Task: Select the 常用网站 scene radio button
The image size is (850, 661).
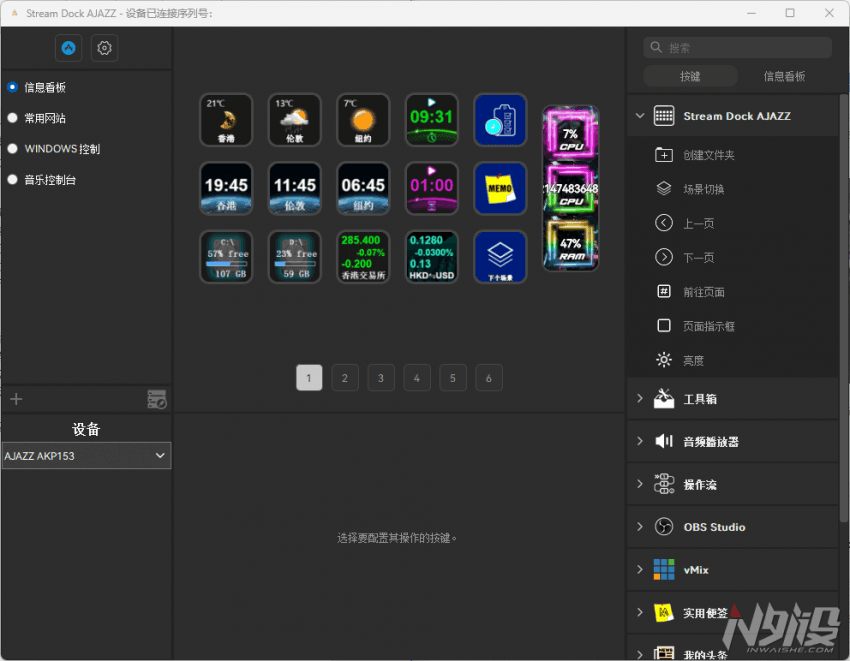Action: (12, 118)
